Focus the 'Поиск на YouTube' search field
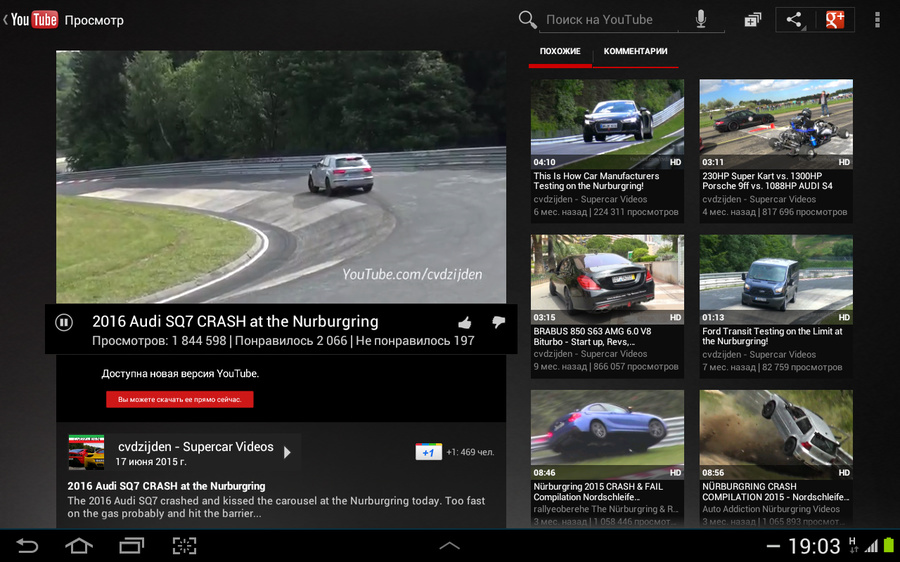The width and height of the screenshot is (900, 562). [x=610, y=20]
